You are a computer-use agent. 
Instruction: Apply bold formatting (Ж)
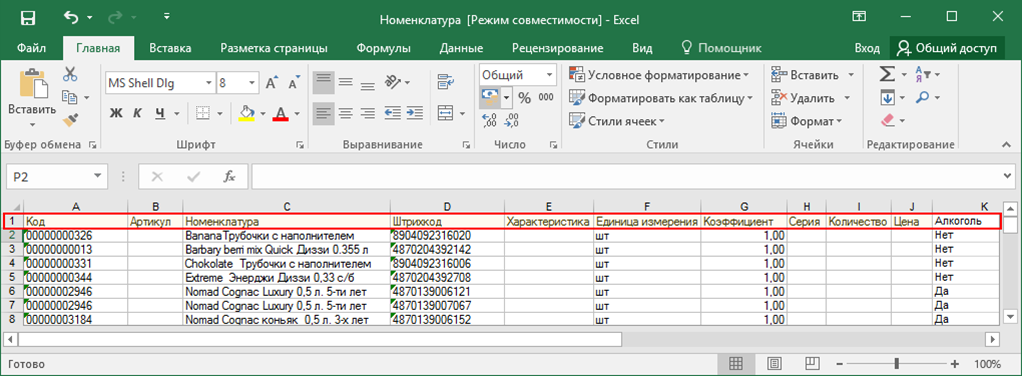(x=116, y=113)
